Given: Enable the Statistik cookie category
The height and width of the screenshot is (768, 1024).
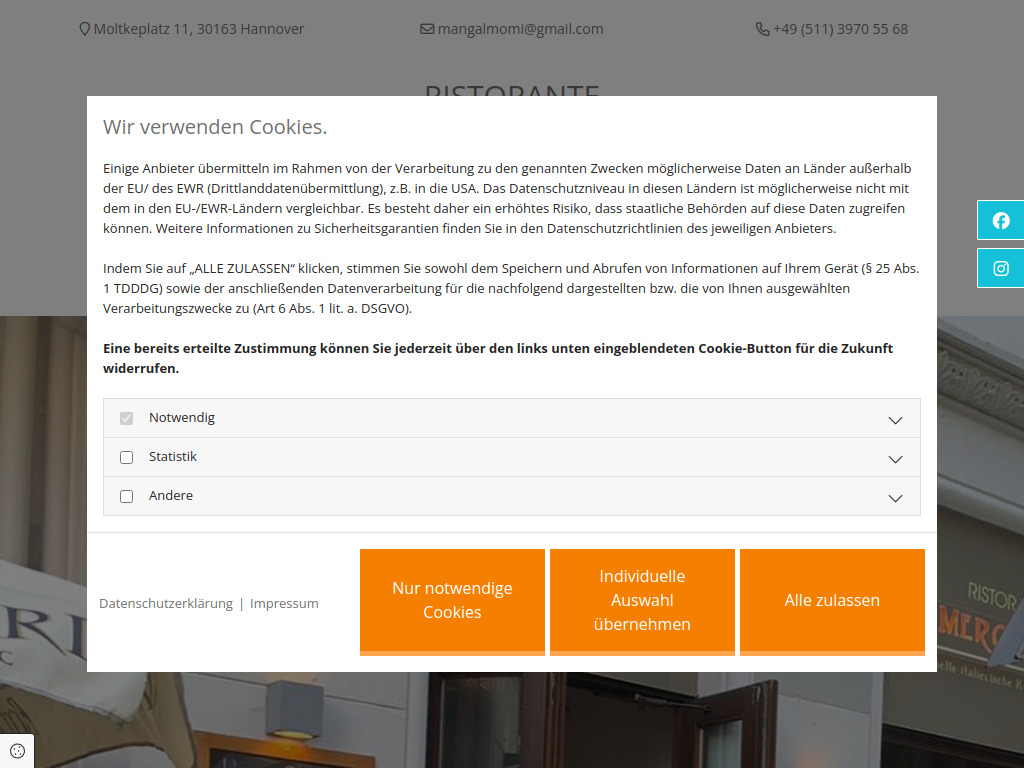Looking at the screenshot, I should tap(126, 457).
